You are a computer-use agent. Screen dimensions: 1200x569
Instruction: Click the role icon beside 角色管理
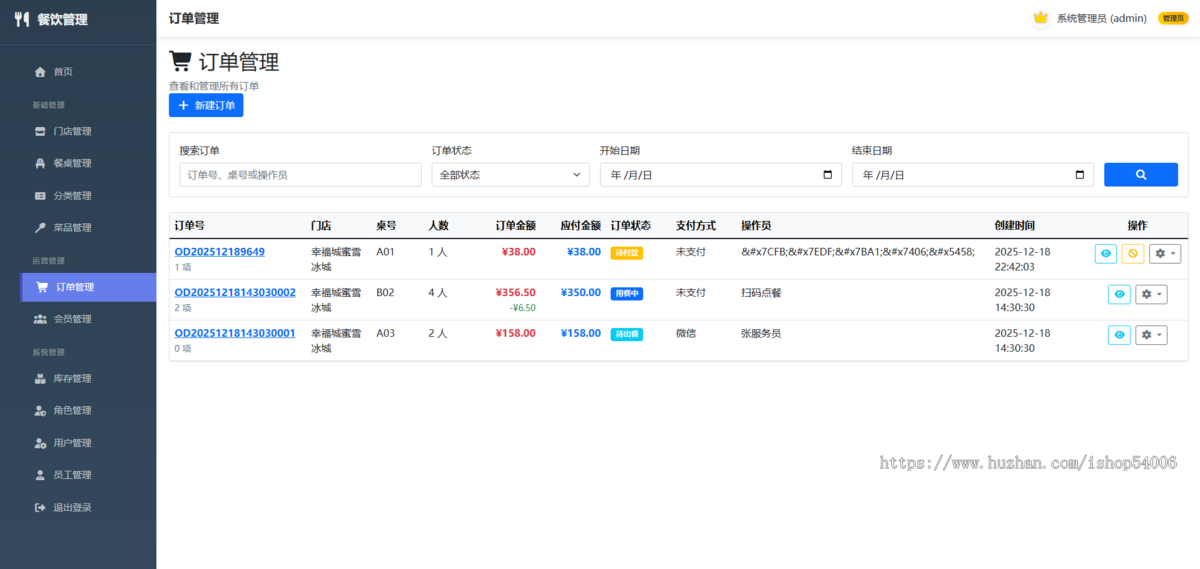tap(40, 410)
